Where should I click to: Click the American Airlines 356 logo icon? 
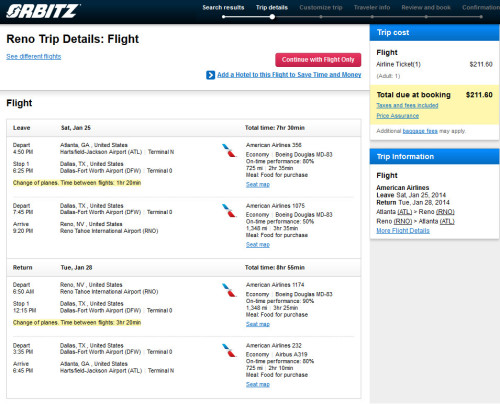(229, 150)
